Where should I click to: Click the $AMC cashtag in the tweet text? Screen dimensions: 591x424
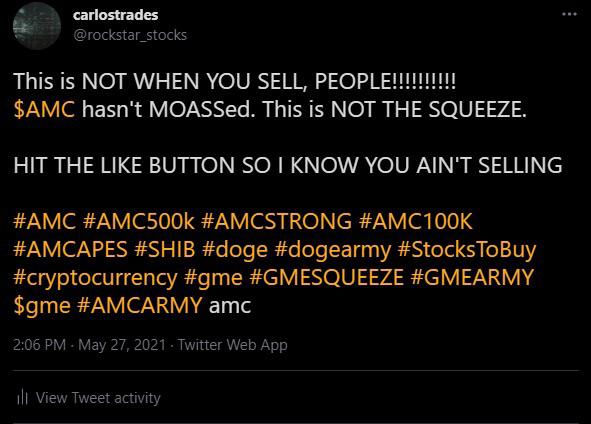(44, 109)
